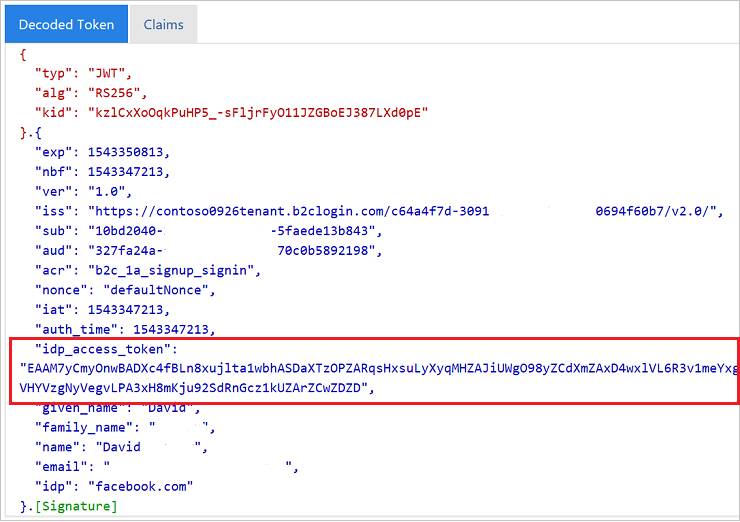Select the token line starting with EAAM7yCmyOnw
The image size is (740, 522).
click(378, 368)
